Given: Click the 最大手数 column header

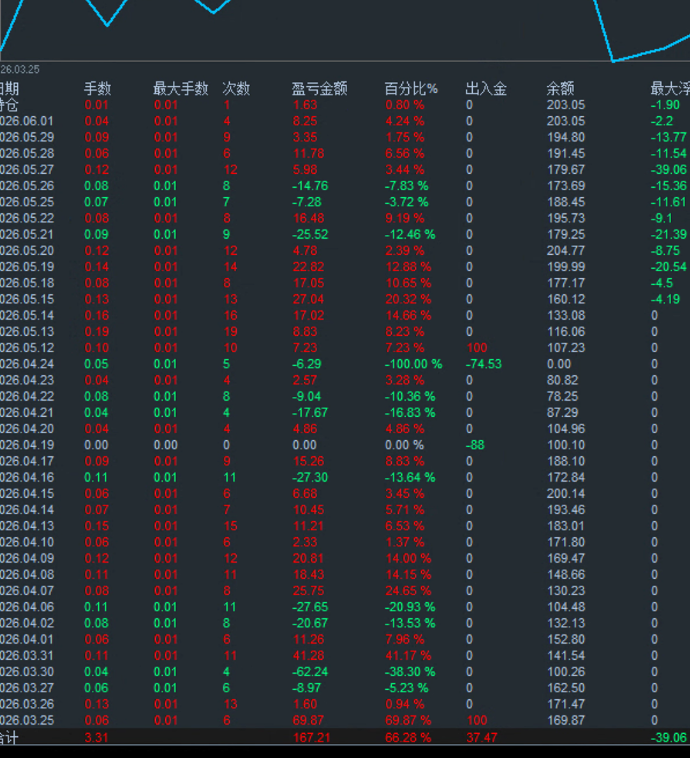Looking at the screenshot, I should coord(181,88).
